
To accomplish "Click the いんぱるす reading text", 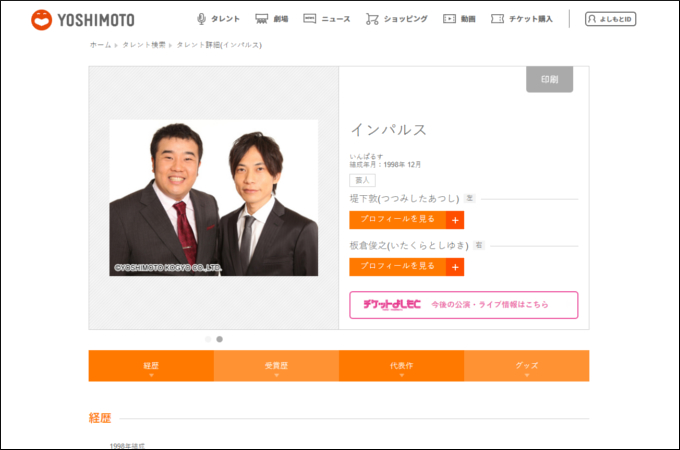I will click(366, 157).
